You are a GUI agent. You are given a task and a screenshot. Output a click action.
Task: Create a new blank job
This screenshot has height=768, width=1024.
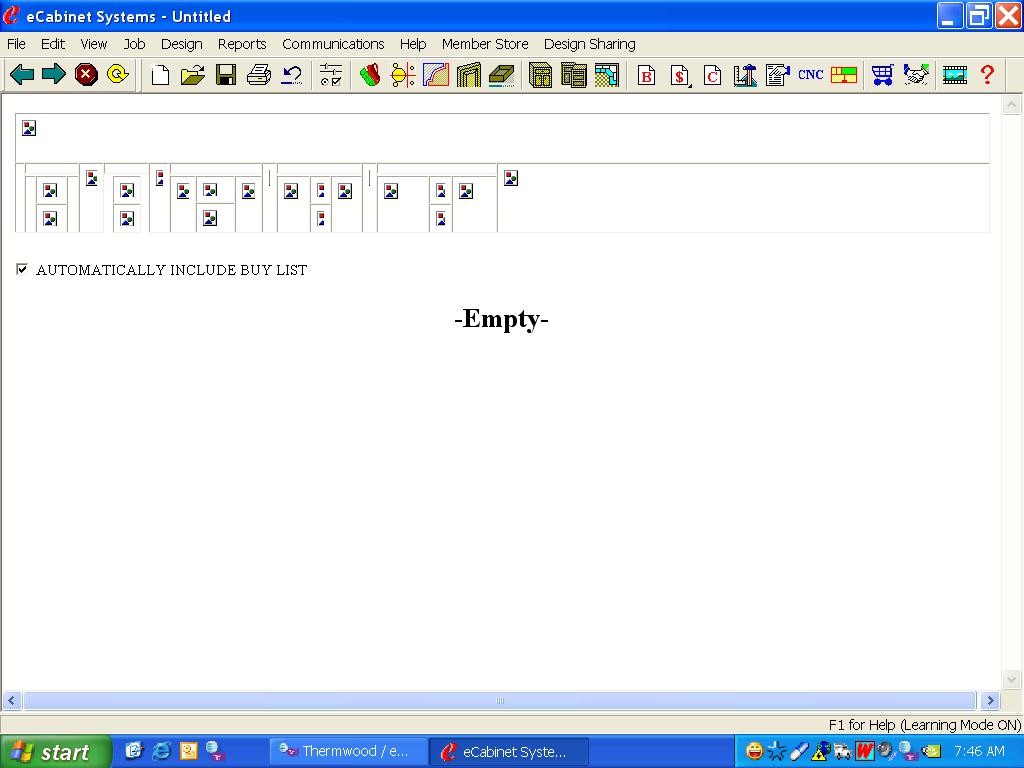click(160, 75)
